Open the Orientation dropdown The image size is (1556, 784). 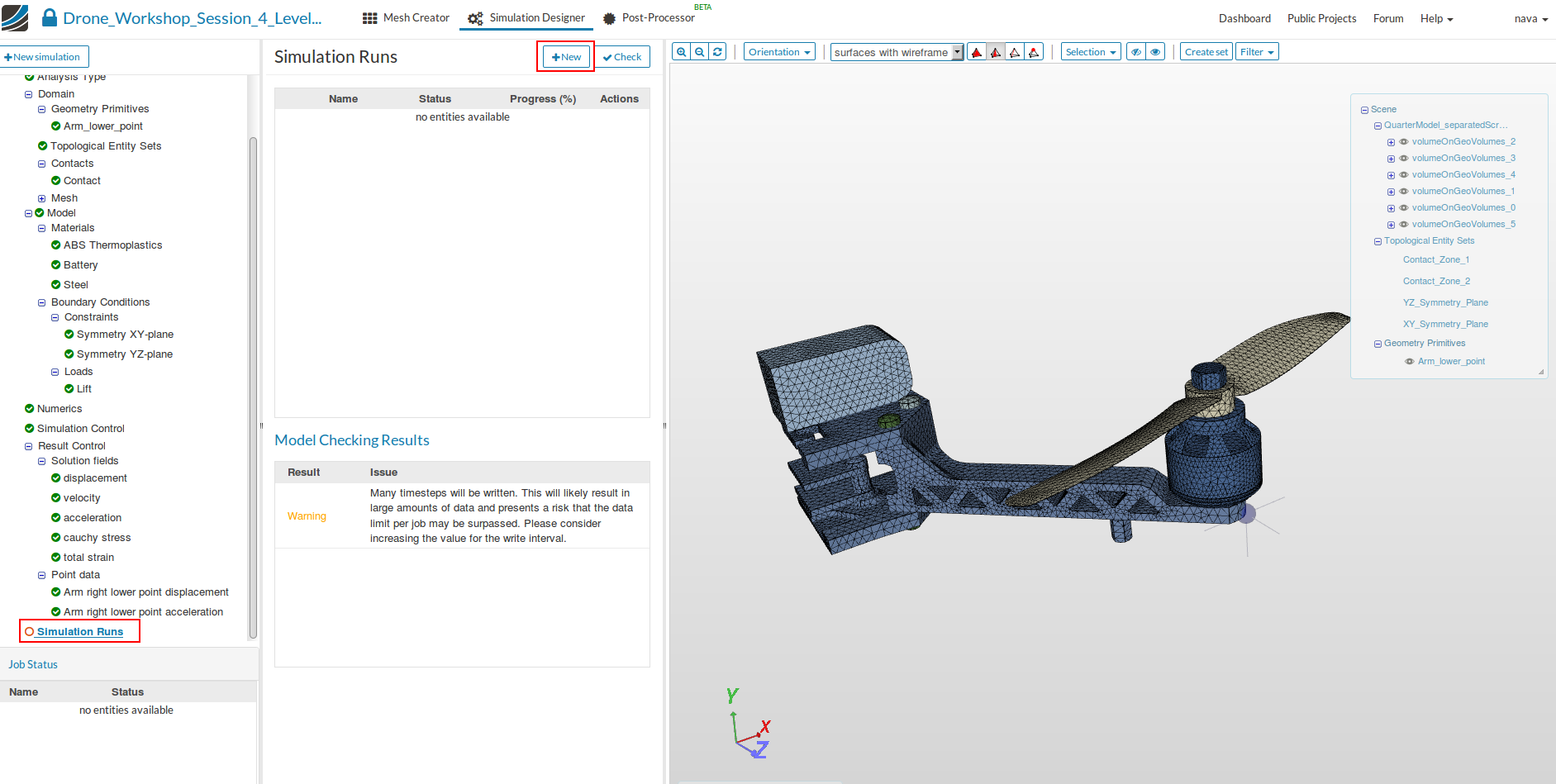point(778,52)
